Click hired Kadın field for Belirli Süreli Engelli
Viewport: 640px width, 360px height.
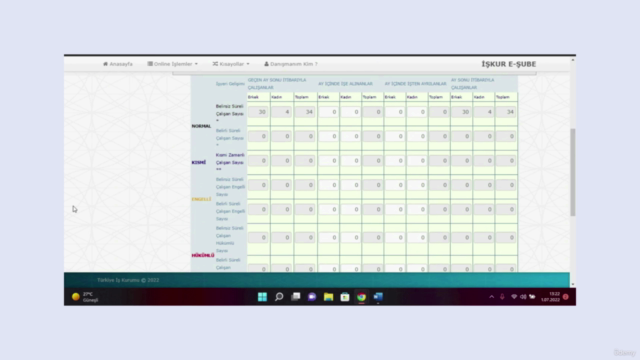pos(351,209)
